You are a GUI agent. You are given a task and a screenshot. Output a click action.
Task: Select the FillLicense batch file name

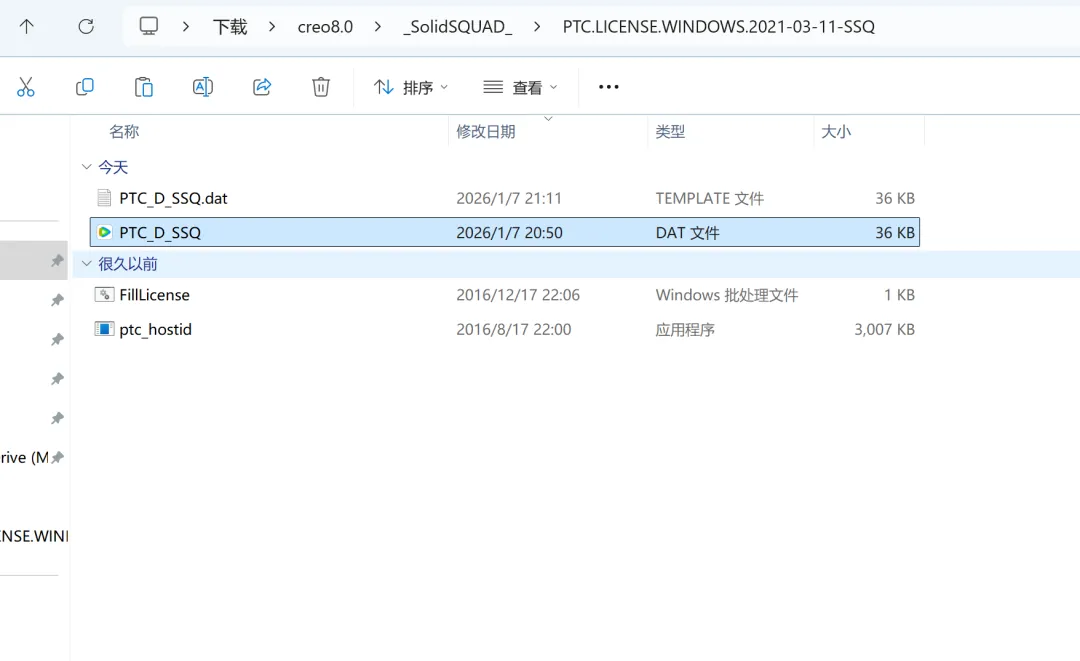click(x=154, y=295)
